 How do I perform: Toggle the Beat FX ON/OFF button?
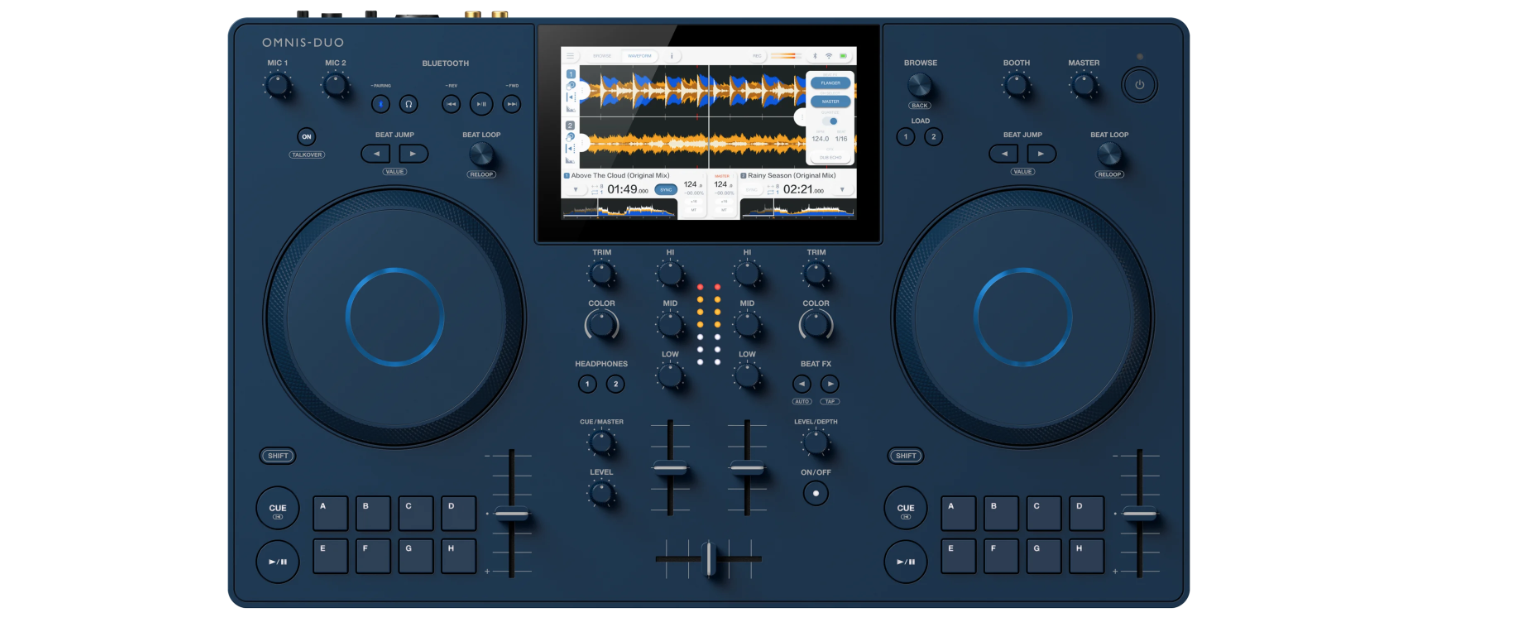(816, 492)
